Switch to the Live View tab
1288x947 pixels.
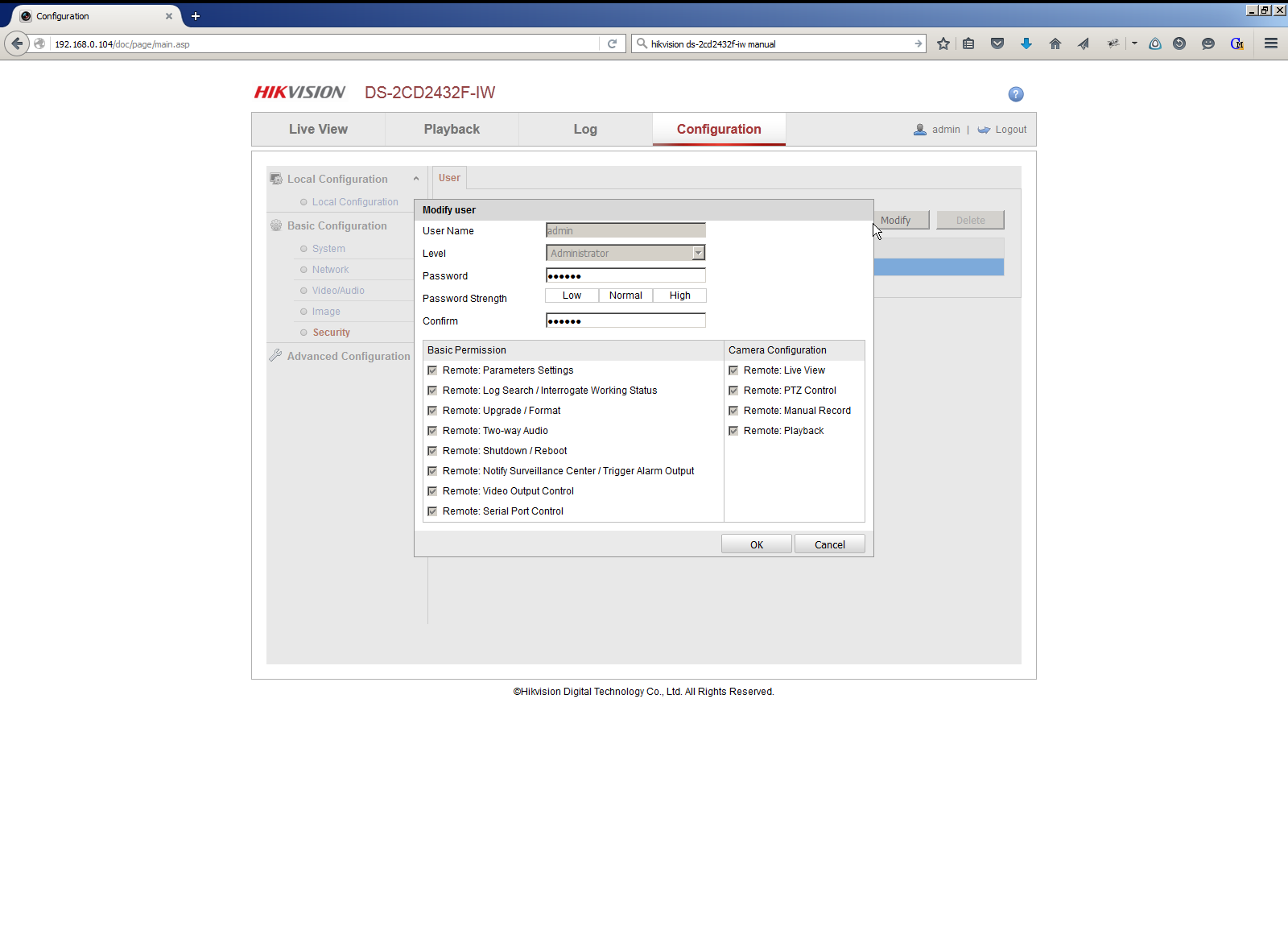pyautogui.click(x=319, y=129)
